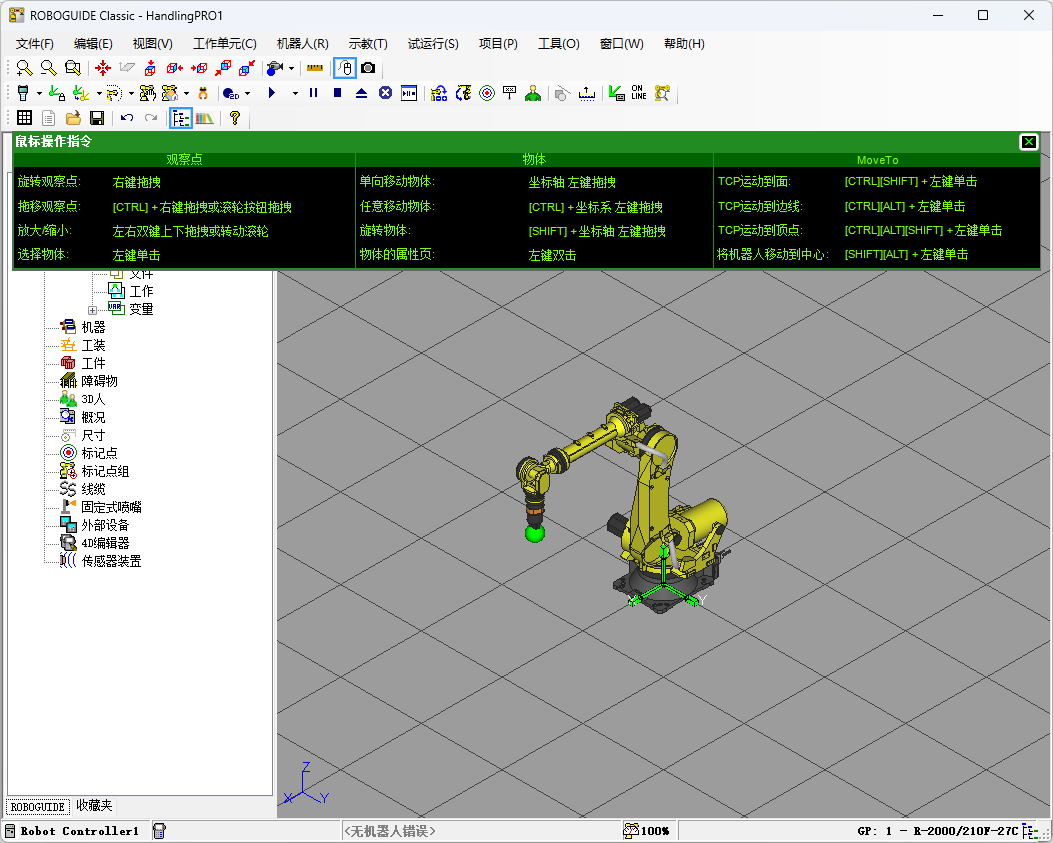Open dropdown arrow next to teach pendant icon
The height and width of the screenshot is (843, 1053).
[x=39, y=93]
